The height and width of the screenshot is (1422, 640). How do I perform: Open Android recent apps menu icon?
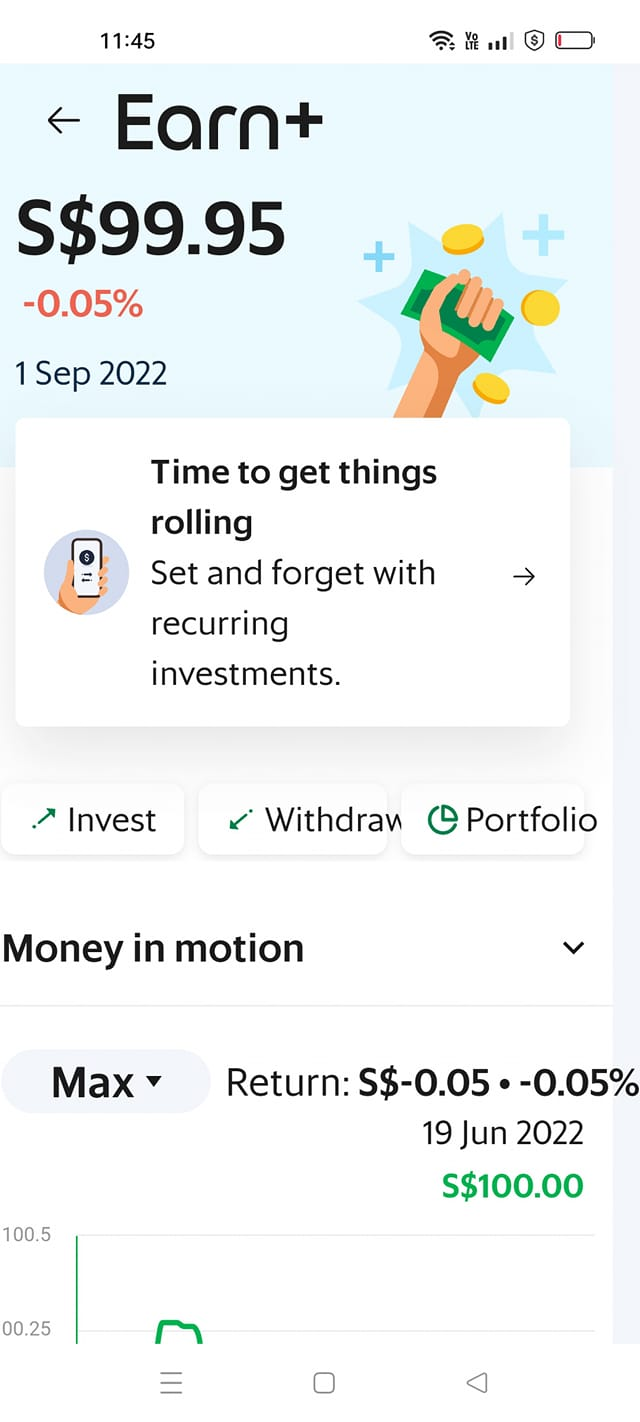click(172, 1382)
